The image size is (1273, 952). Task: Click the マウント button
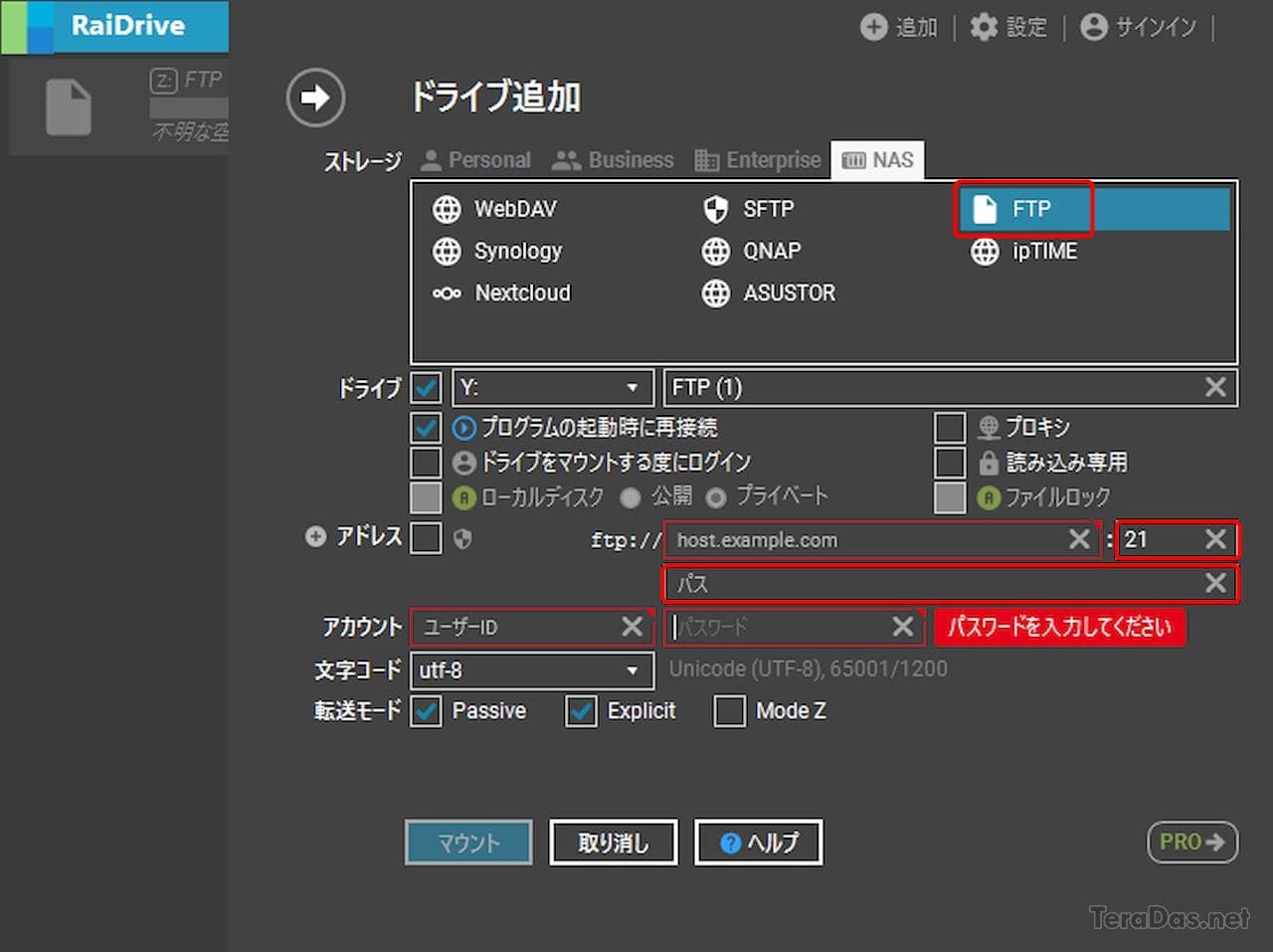pyautogui.click(x=468, y=843)
